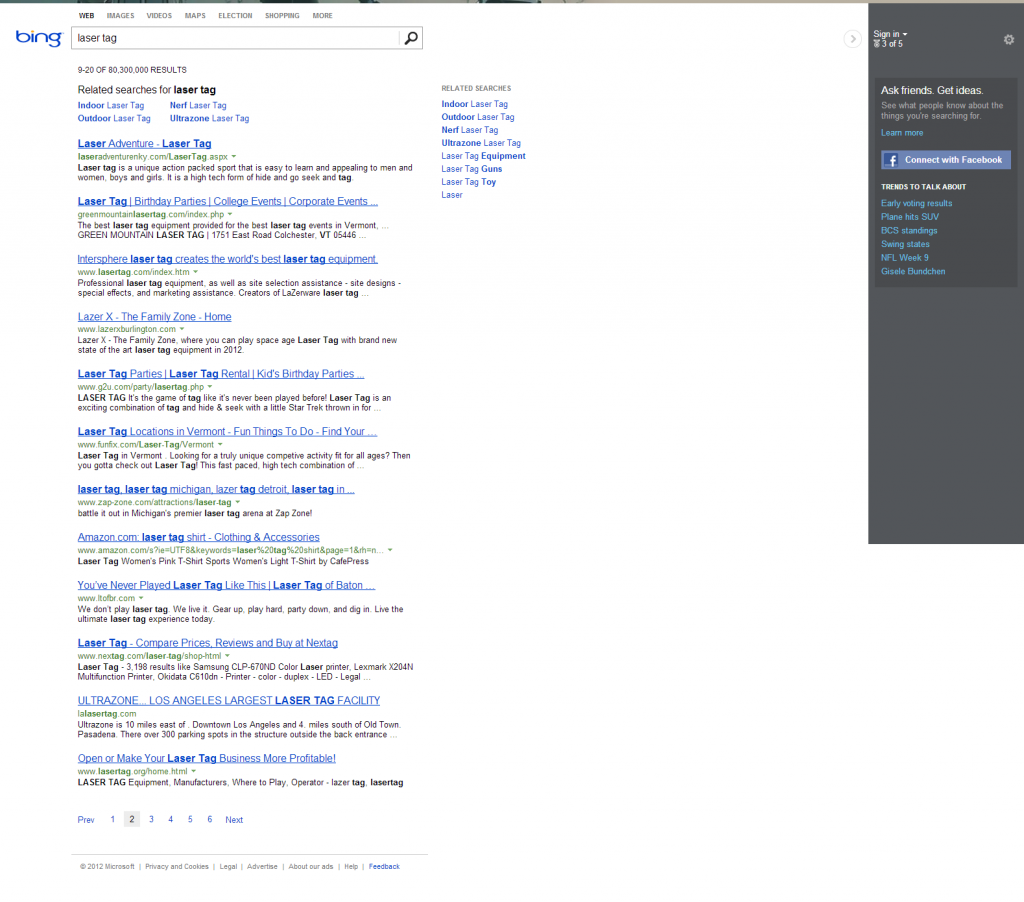Screen dimensions: 1024x902
Task: Open You've Never Played Laser Tag result
Action: pyautogui.click(x=226, y=586)
